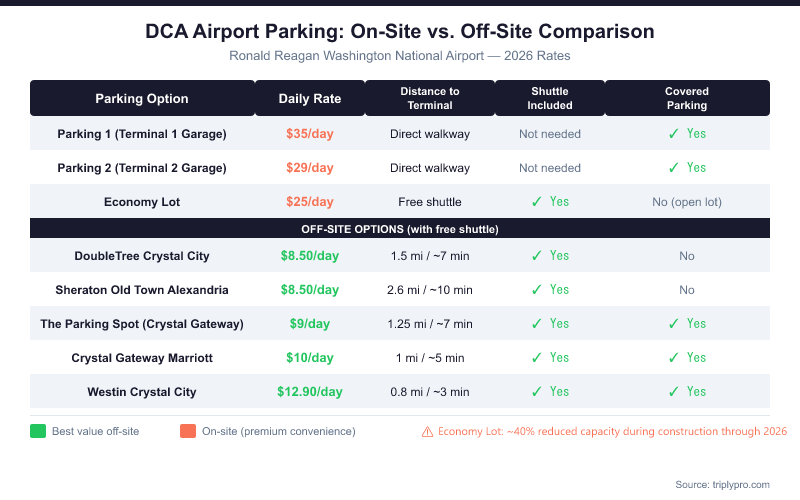The width and height of the screenshot is (800, 500).
Task: Click the green Best value off-site swatch
Action: coord(38,432)
